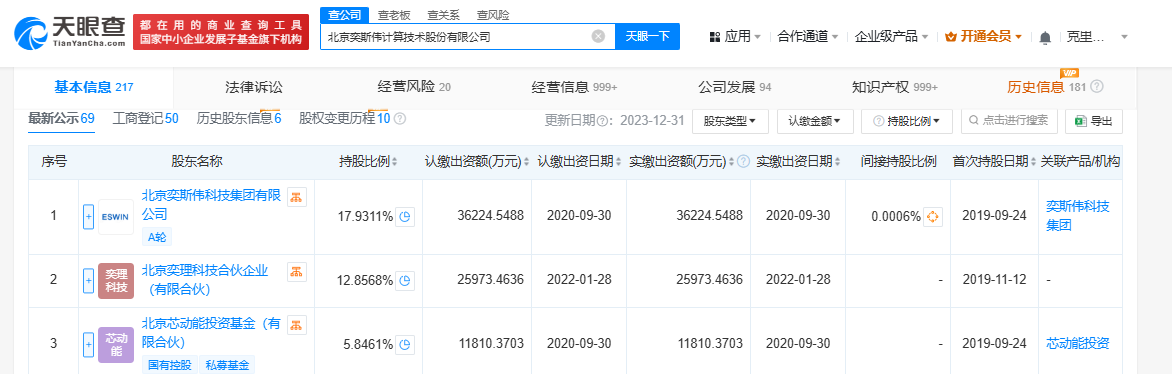This screenshot has width=1172, height=374.
Task: Clear the search box with the X icon
Action: pyautogui.click(x=598, y=36)
